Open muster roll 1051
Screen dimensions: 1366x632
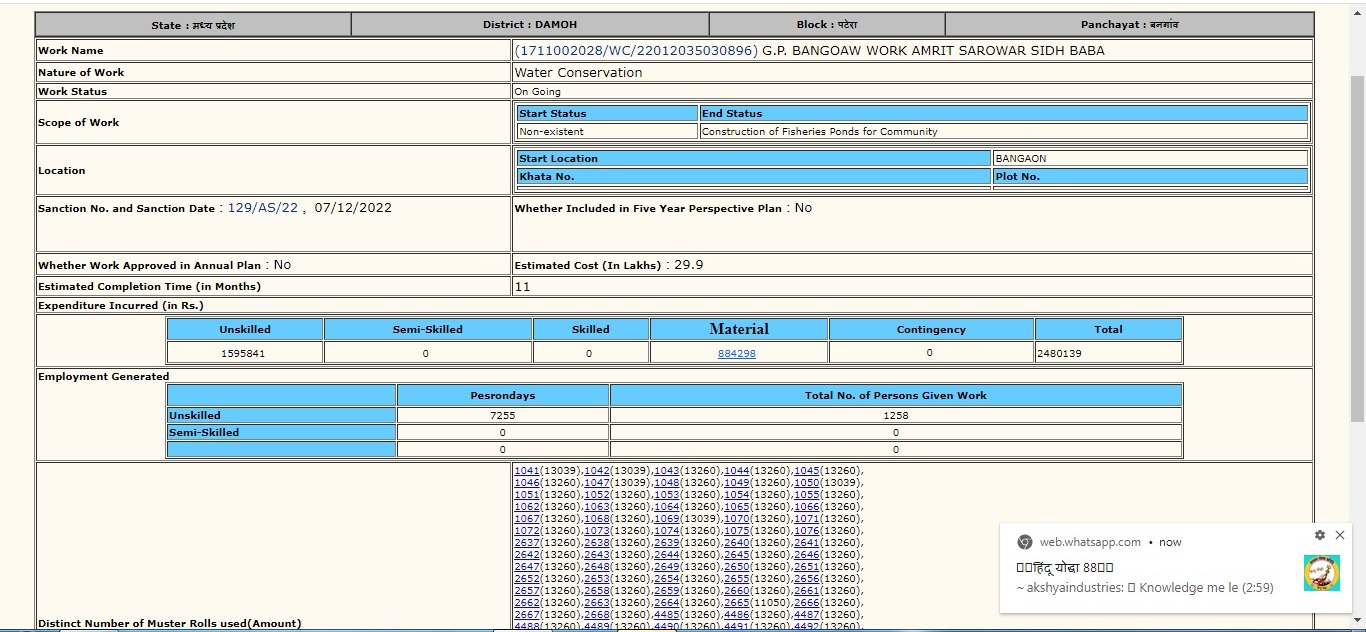(x=527, y=495)
